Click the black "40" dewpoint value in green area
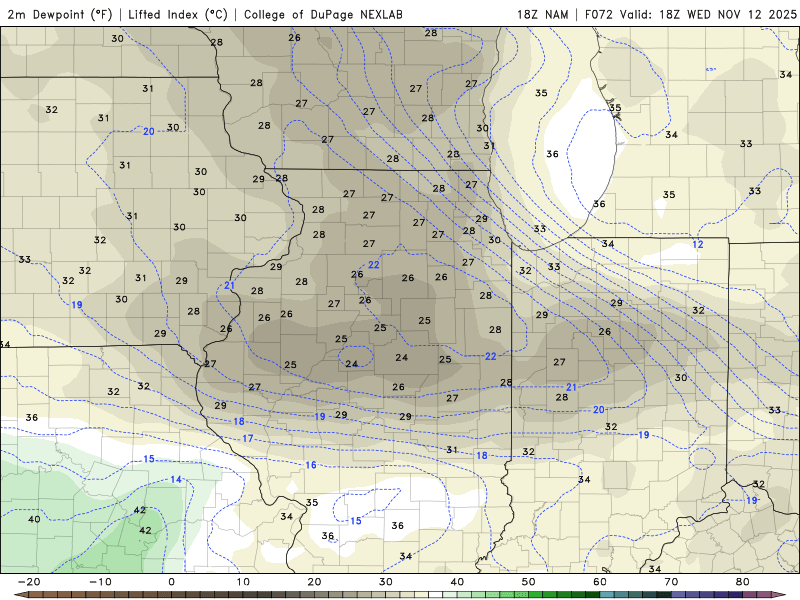This screenshot has width=800, height=600. (34, 519)
